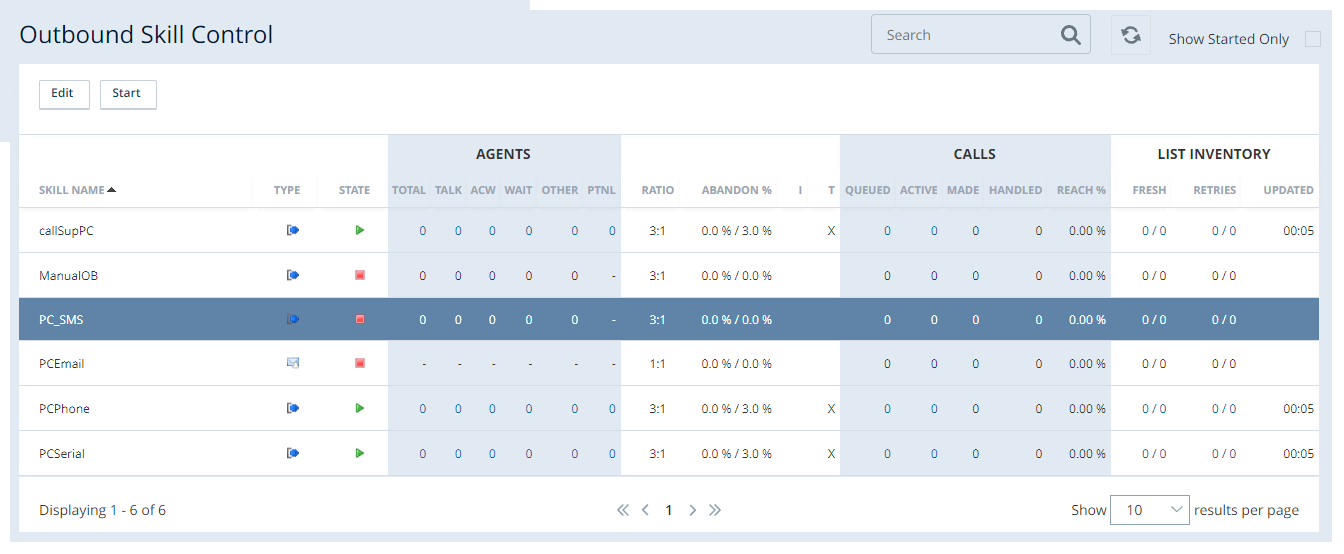The image size is (1344, 554).
Task: Enable the Show Started Only checkbox
Action: (1313, 39)
